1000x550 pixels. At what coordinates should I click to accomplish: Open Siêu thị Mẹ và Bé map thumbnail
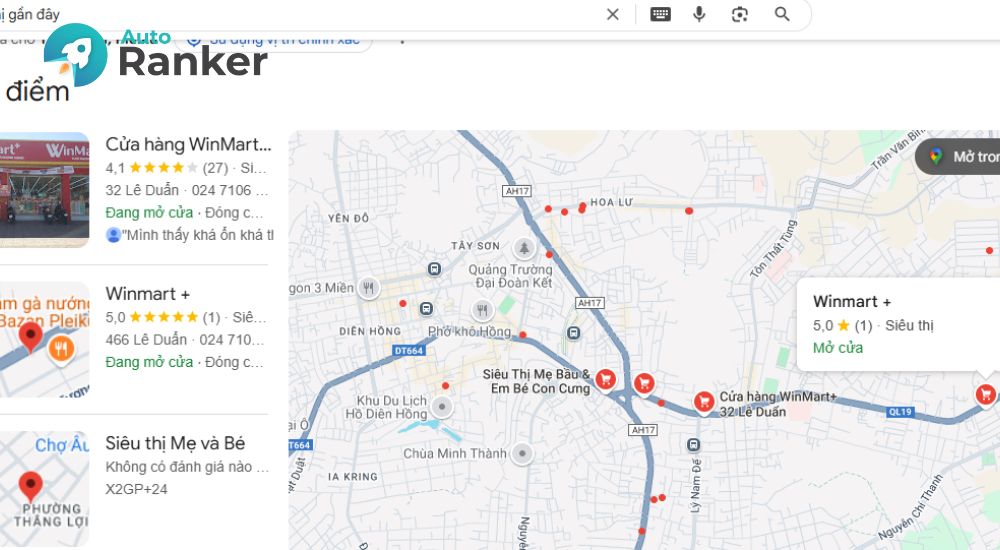pyautogui.click(x=45, y=489)
